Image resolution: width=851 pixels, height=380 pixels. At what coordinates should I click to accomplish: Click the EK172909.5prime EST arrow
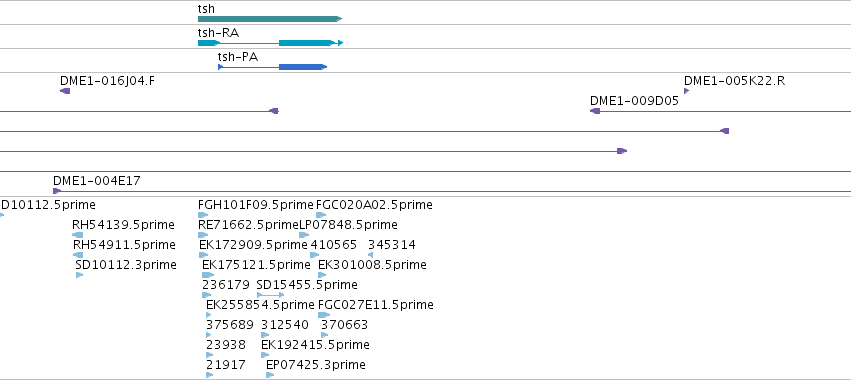coord(205,255)
